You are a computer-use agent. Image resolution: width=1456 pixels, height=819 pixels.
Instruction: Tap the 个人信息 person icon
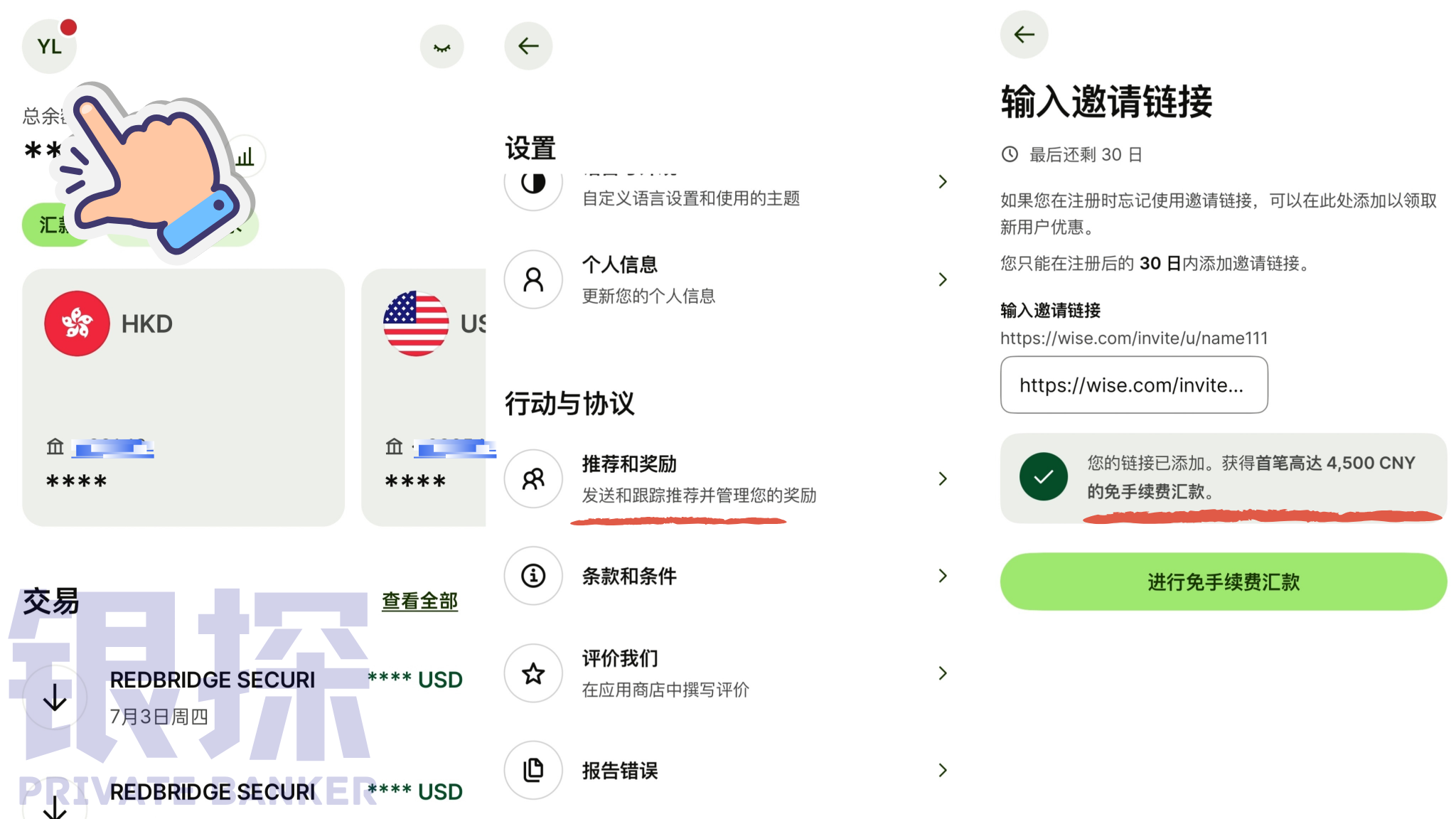pyautogui.click(x=533, y=279)
